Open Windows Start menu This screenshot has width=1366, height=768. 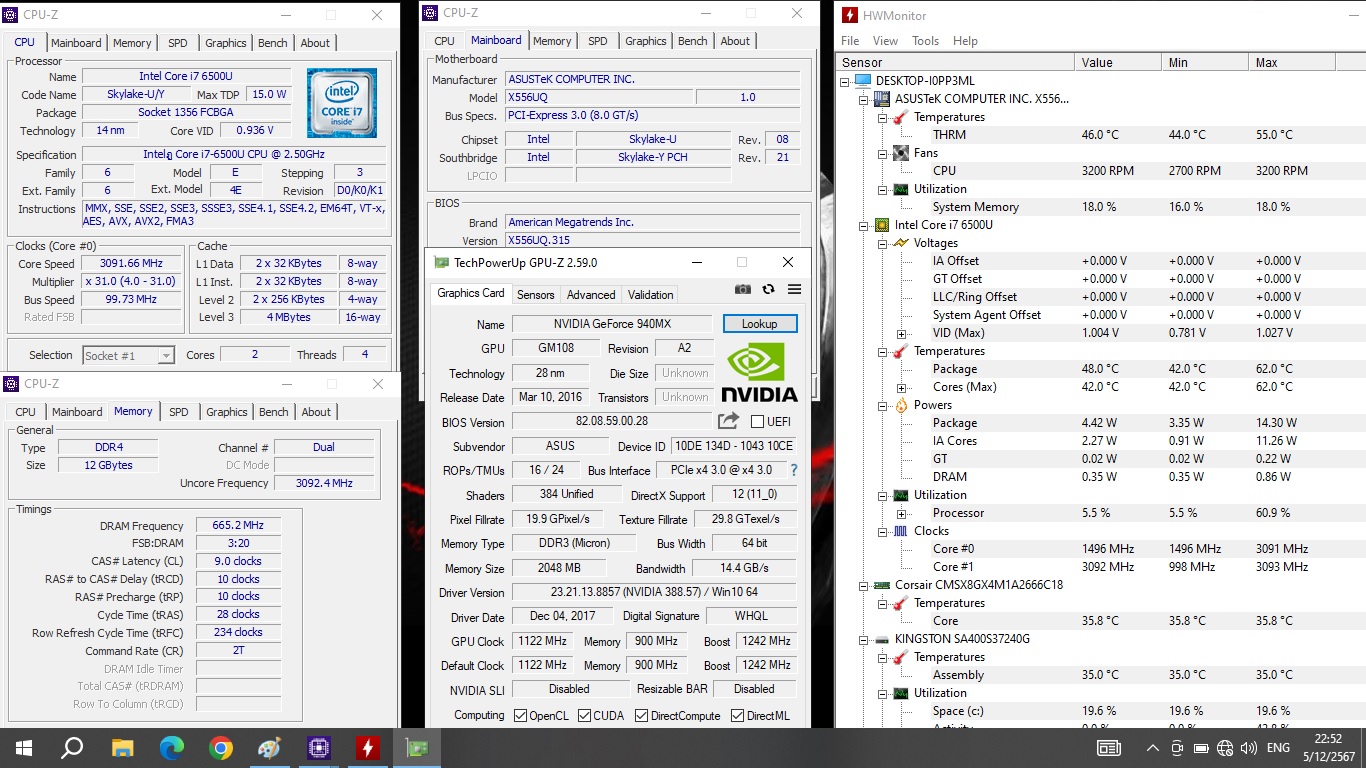tap(24, 748)
